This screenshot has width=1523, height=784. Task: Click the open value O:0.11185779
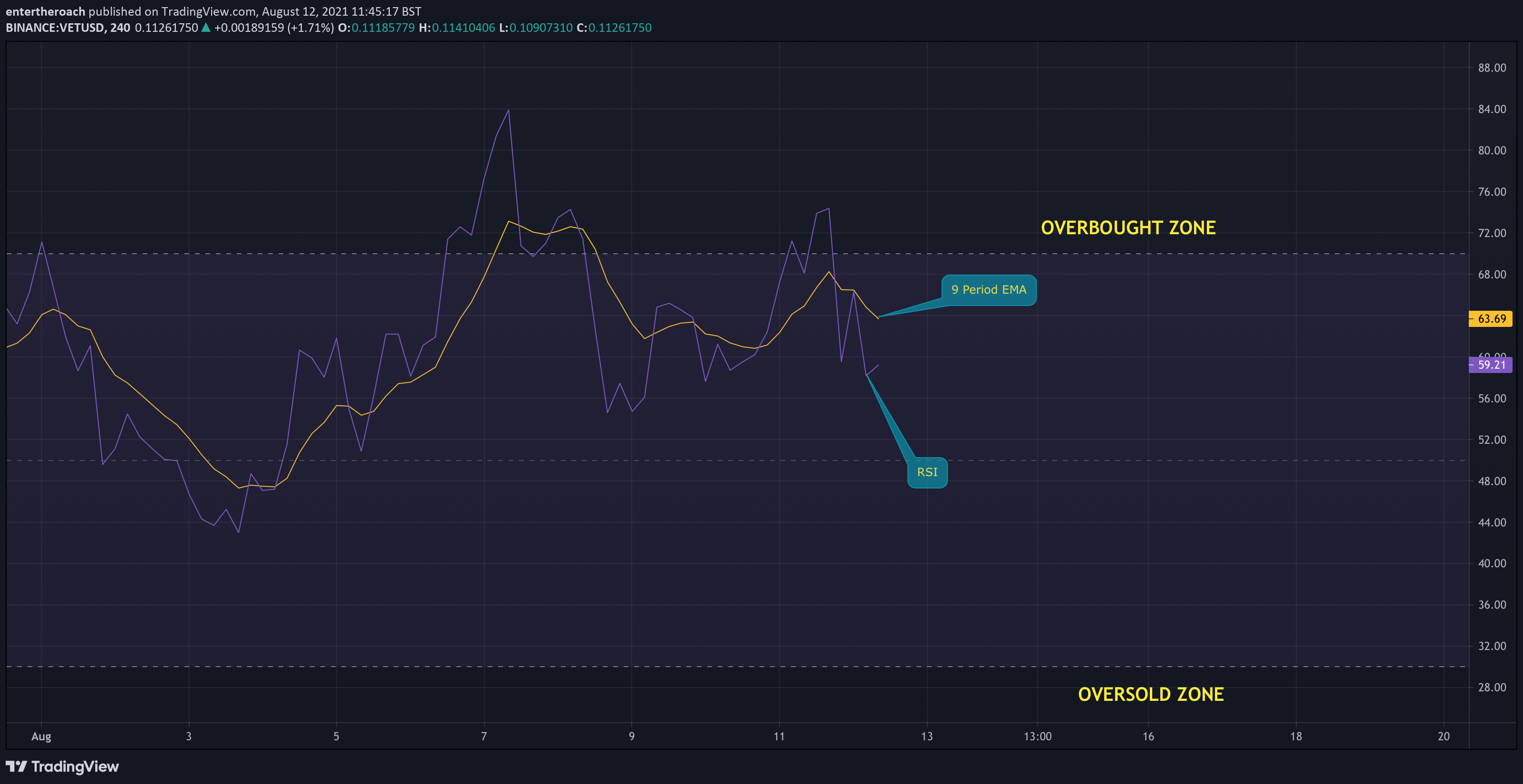[376, 28]
